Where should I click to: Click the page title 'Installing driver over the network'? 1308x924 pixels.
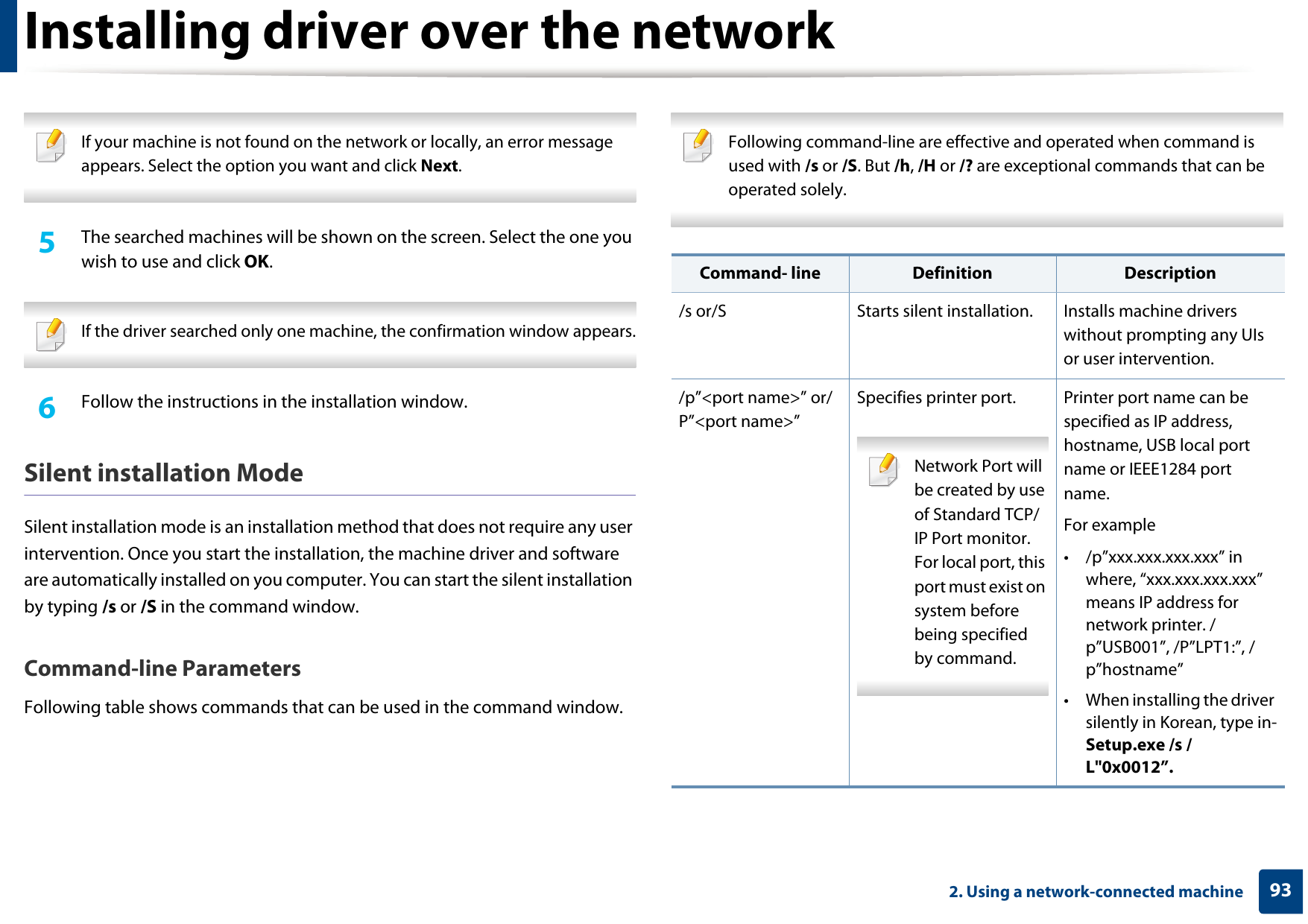(x=429, y=31)
